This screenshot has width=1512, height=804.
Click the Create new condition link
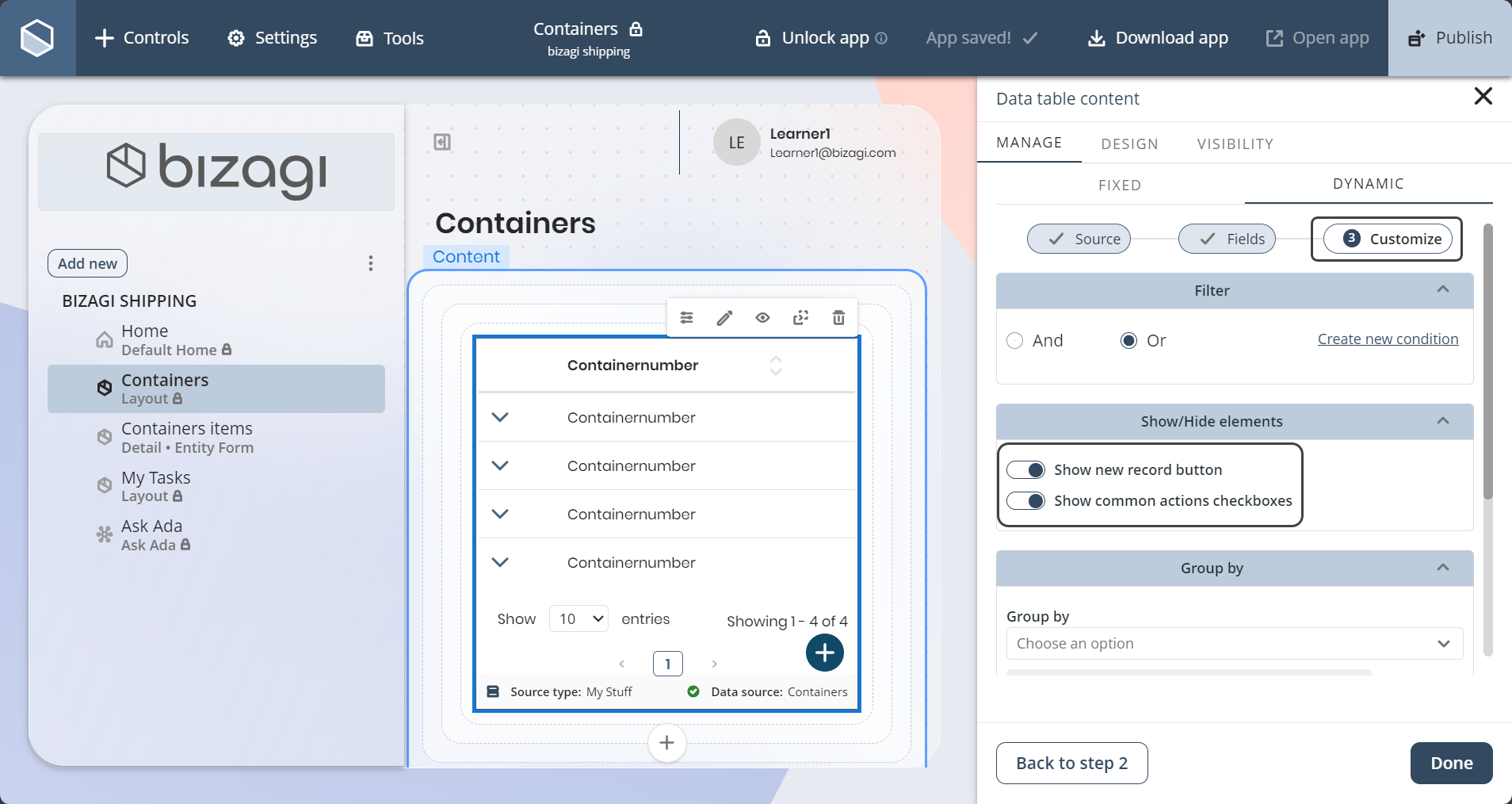pyautogui.click(x=1388, y=339)
